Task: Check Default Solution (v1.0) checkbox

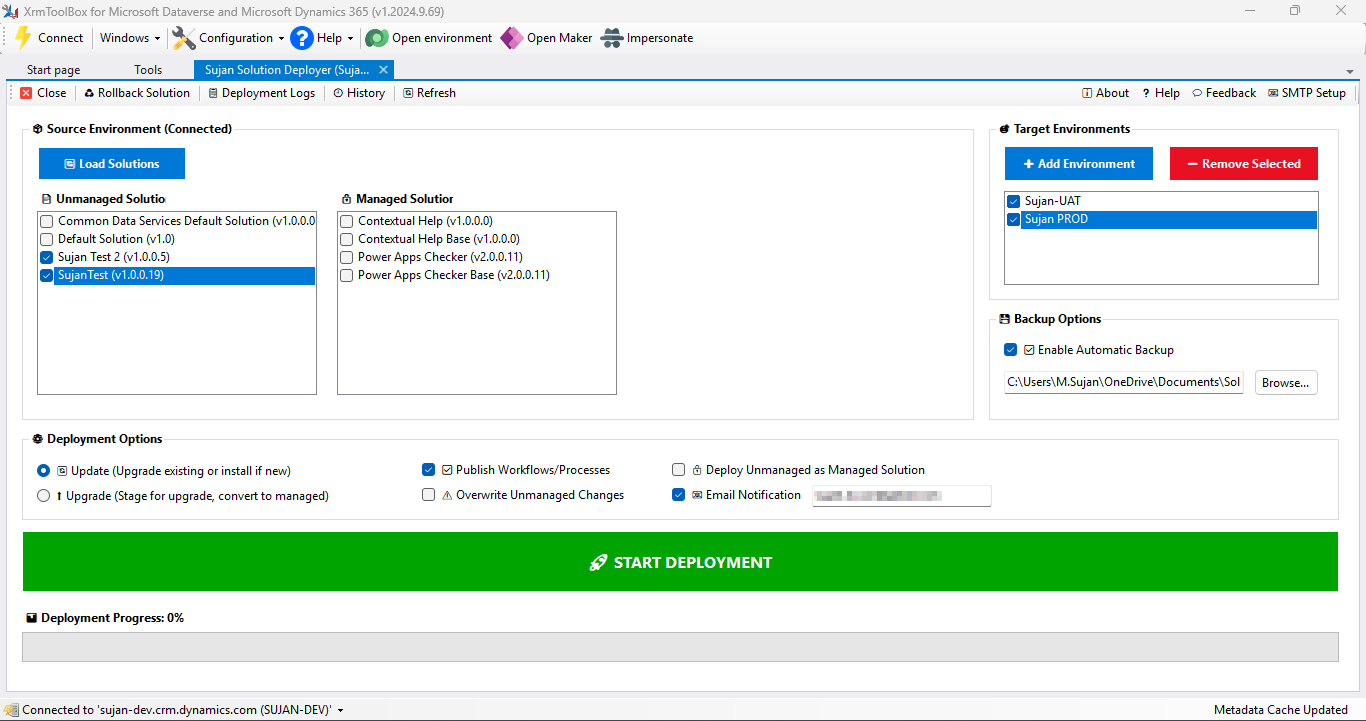Action: point(46,239)
